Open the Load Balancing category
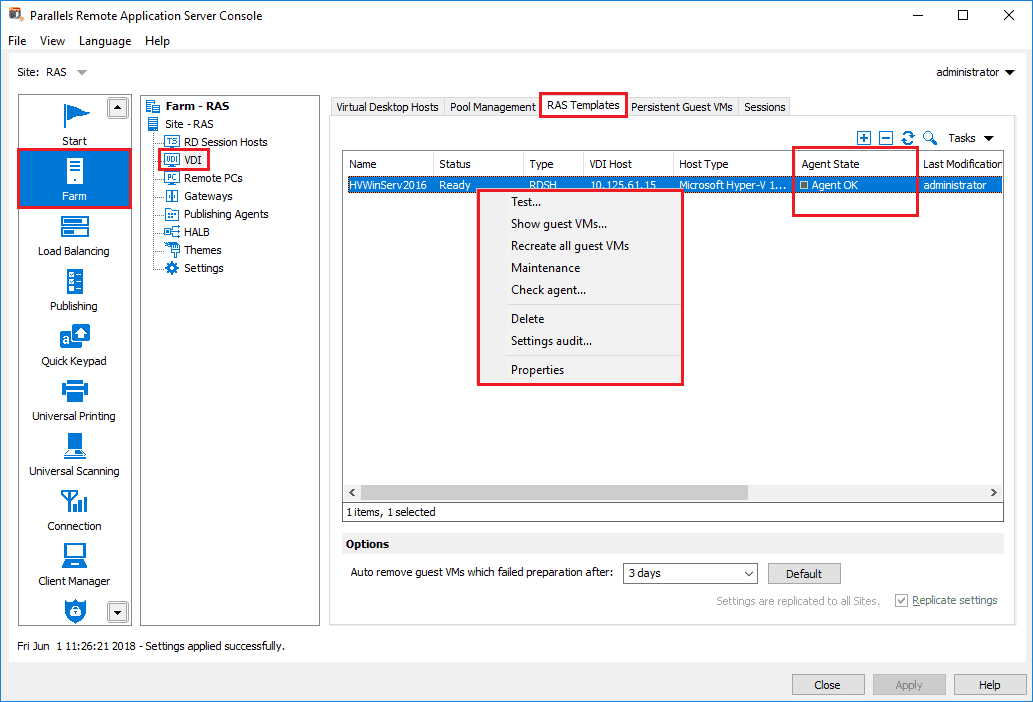Viewport: 1033px width, 702px height. (x=74, y=236)
